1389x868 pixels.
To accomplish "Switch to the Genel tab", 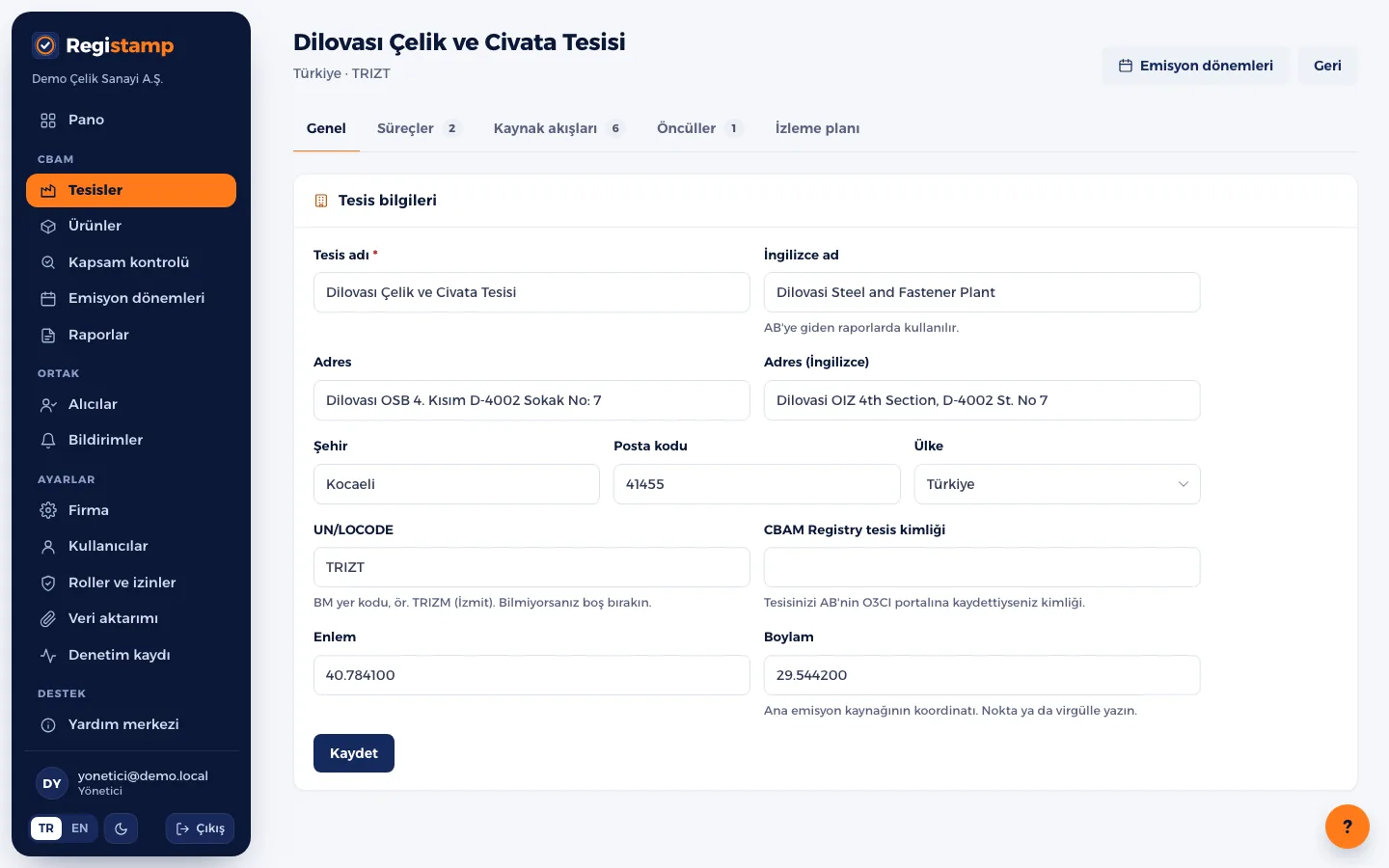I will [x=326, y=128].
